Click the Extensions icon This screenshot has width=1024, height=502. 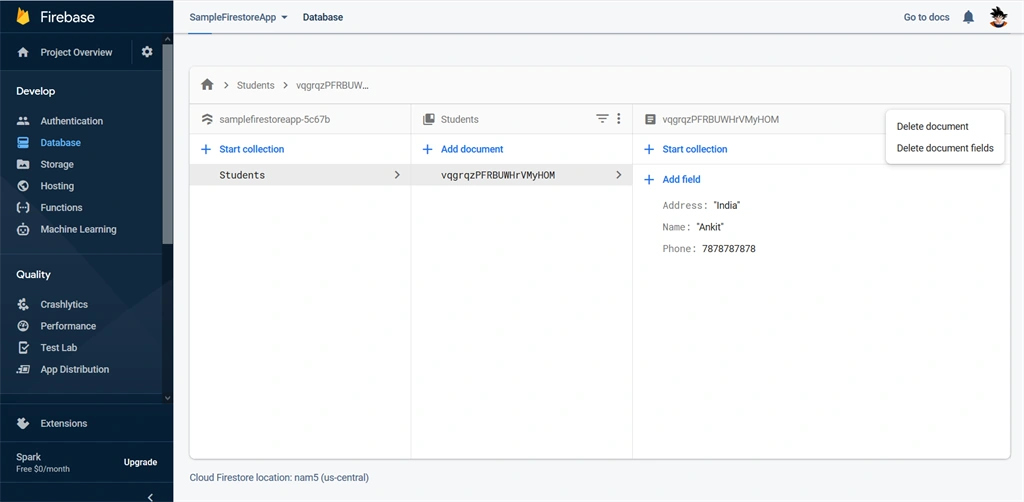24,423
